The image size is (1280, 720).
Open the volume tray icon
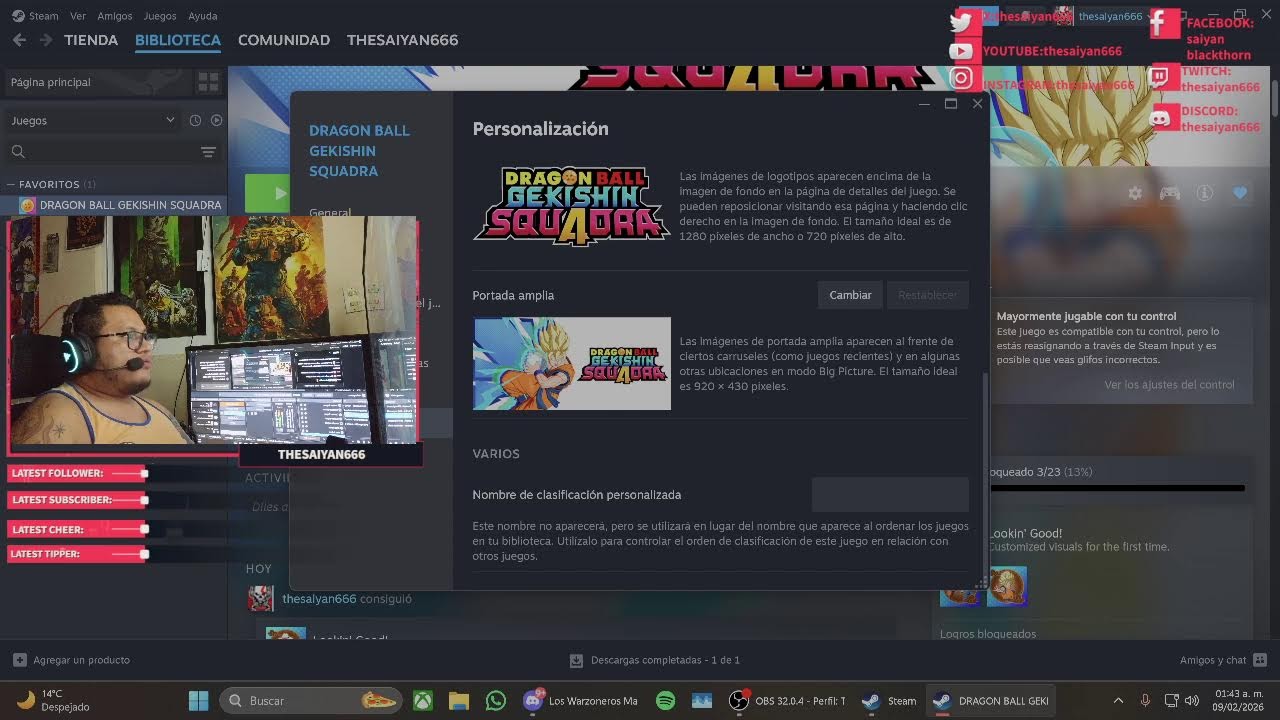[x=1191, y=701]
